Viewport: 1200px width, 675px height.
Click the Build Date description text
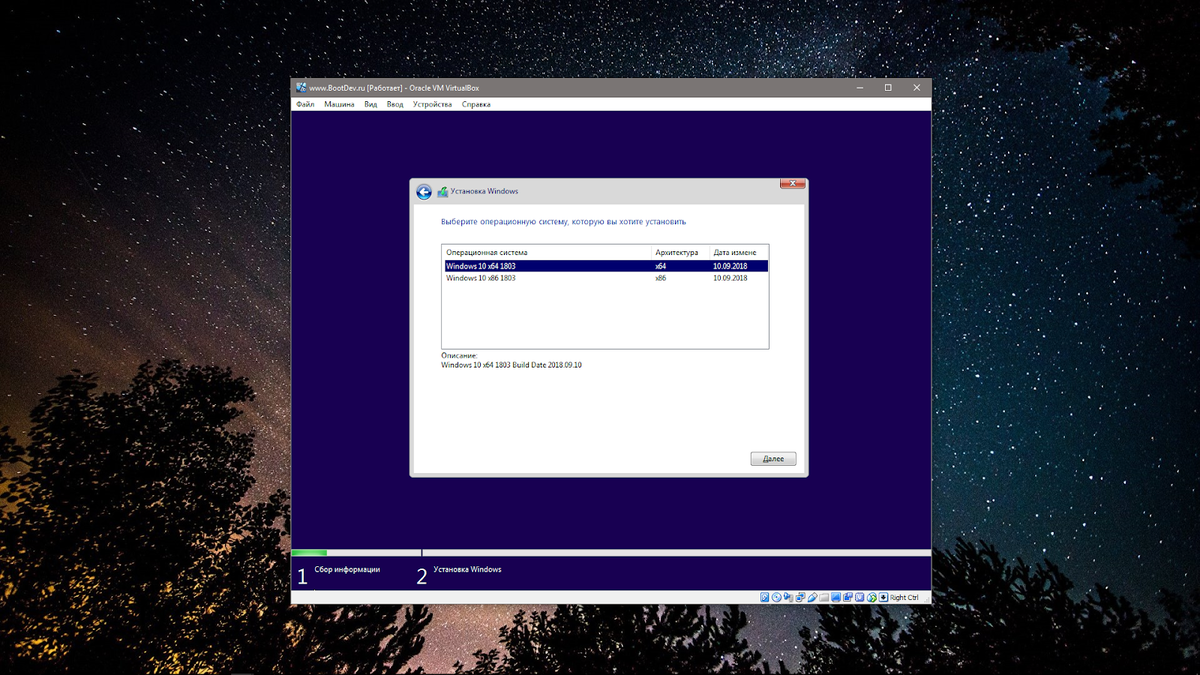(511, 365)
